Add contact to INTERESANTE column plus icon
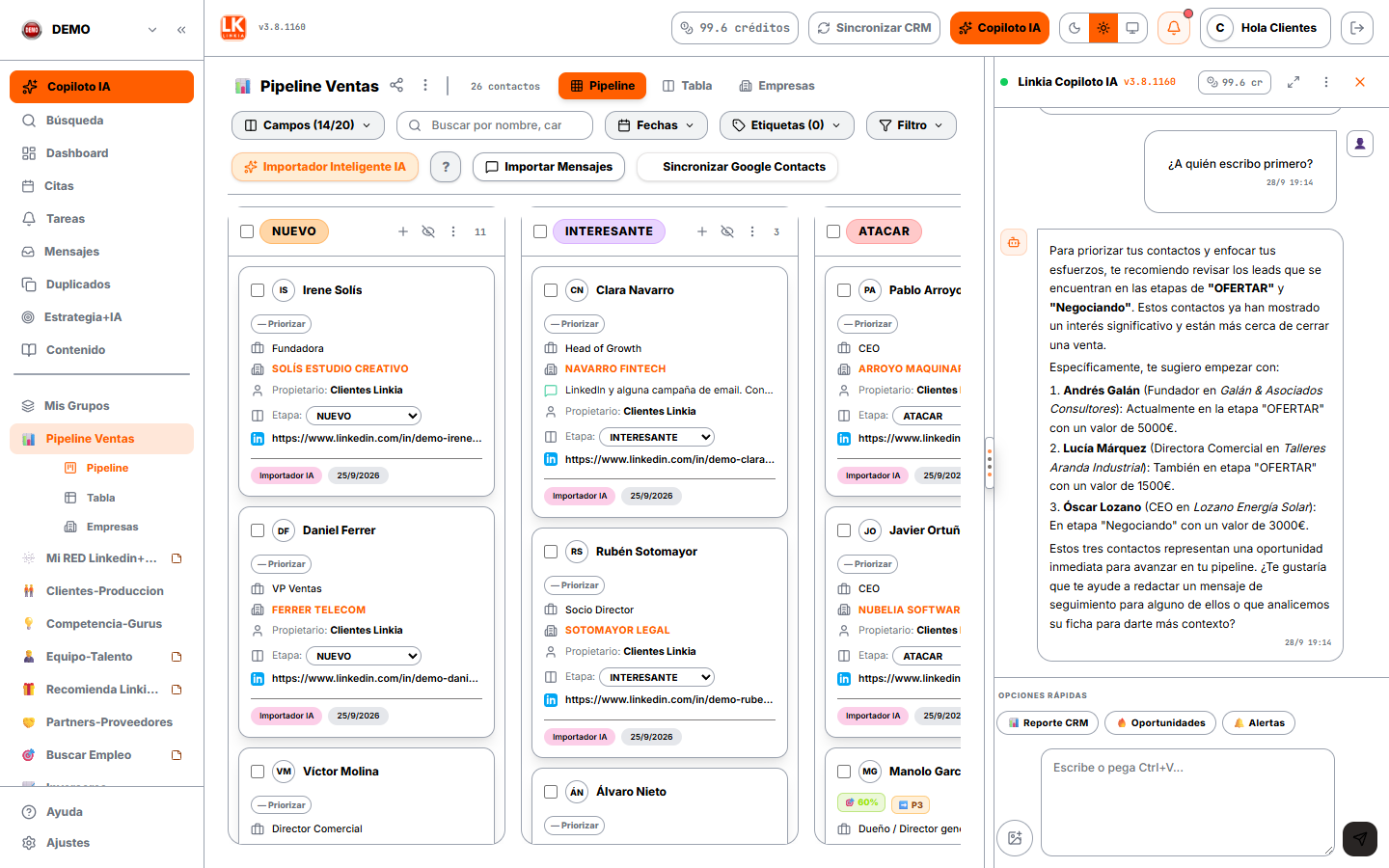Image resolution: width=1389 pixels, height=868 pixels. coord(702,231)
